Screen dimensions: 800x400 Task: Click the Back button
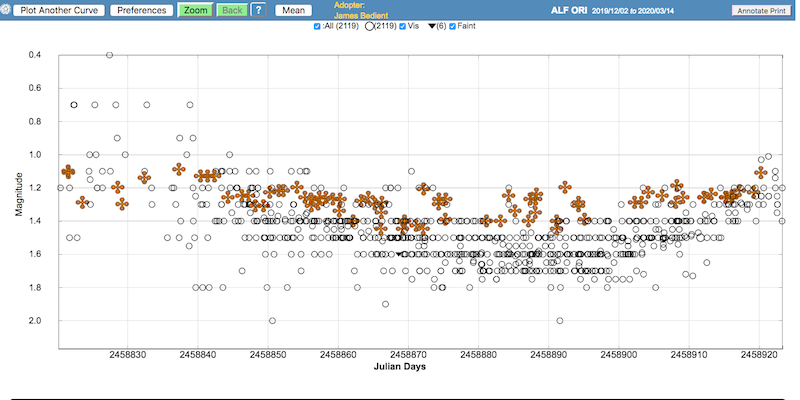click(231, 10)
